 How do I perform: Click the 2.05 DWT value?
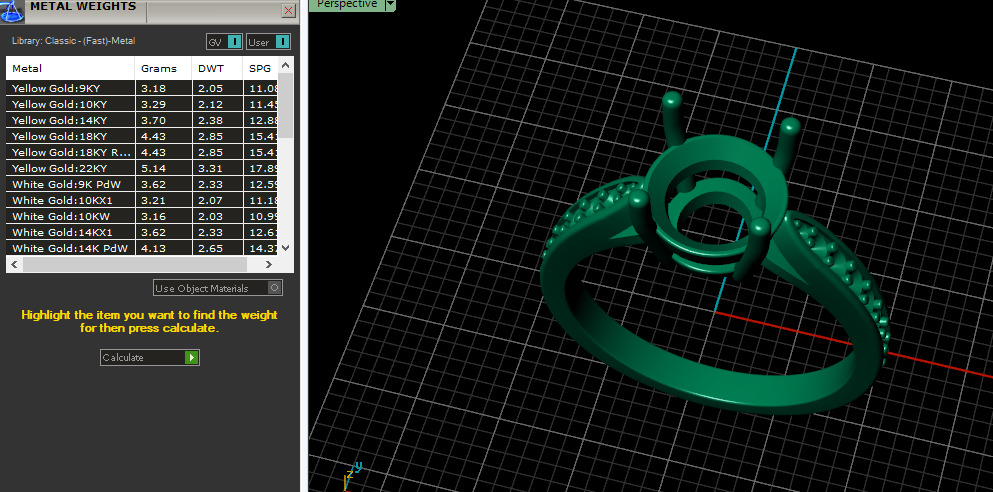point(210,88)
